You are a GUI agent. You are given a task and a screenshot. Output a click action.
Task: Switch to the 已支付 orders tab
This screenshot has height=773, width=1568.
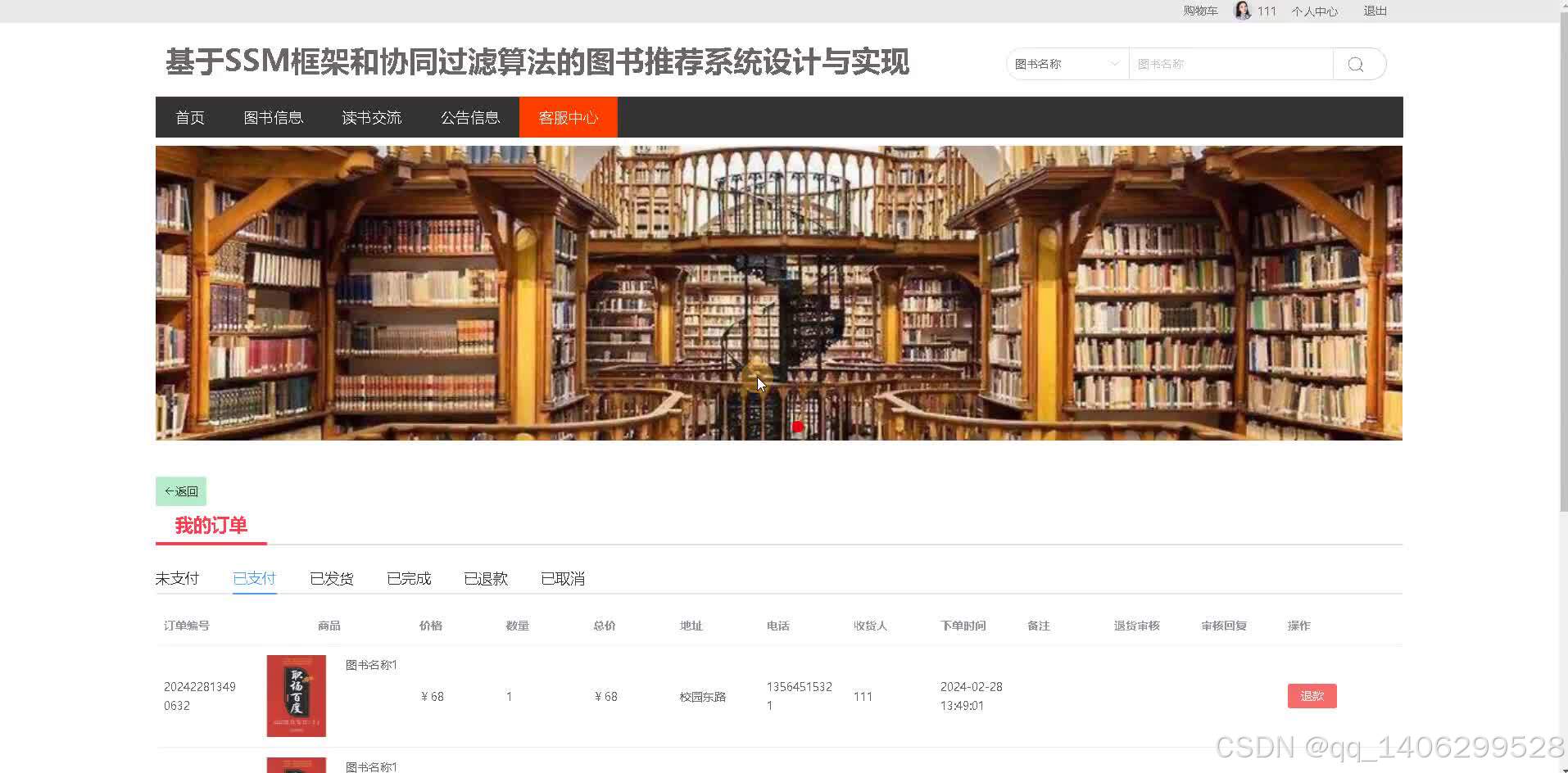click(x=255, y=578)
